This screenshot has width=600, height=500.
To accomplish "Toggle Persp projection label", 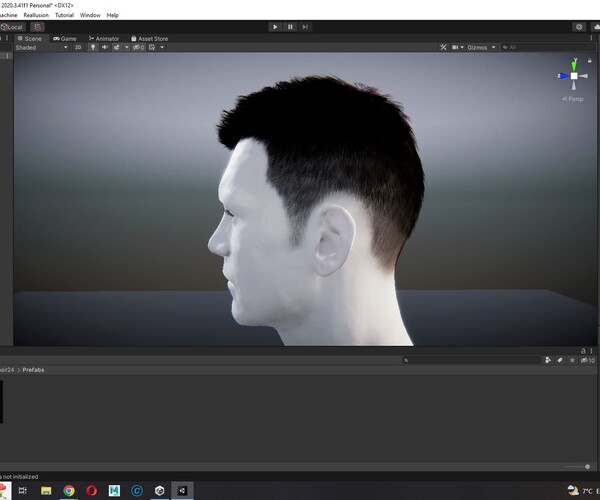I will click(573, 99).
